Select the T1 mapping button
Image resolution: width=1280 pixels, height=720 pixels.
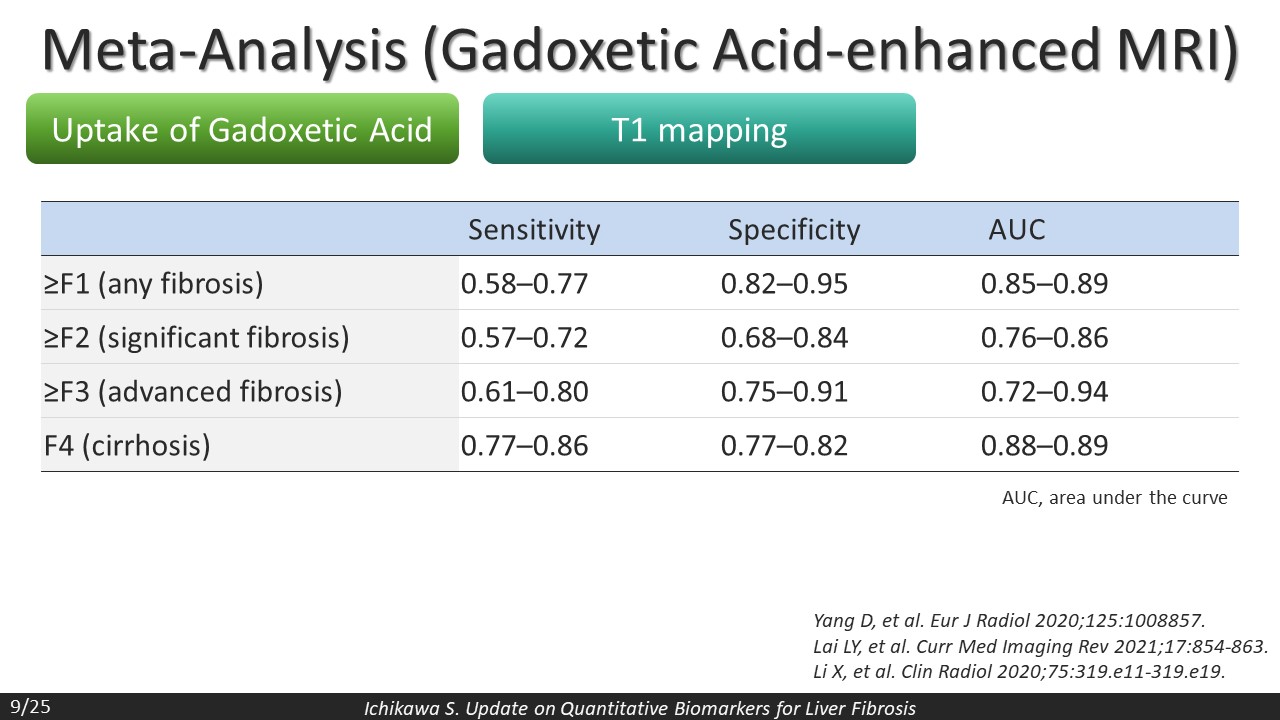(x=699, y=129)
